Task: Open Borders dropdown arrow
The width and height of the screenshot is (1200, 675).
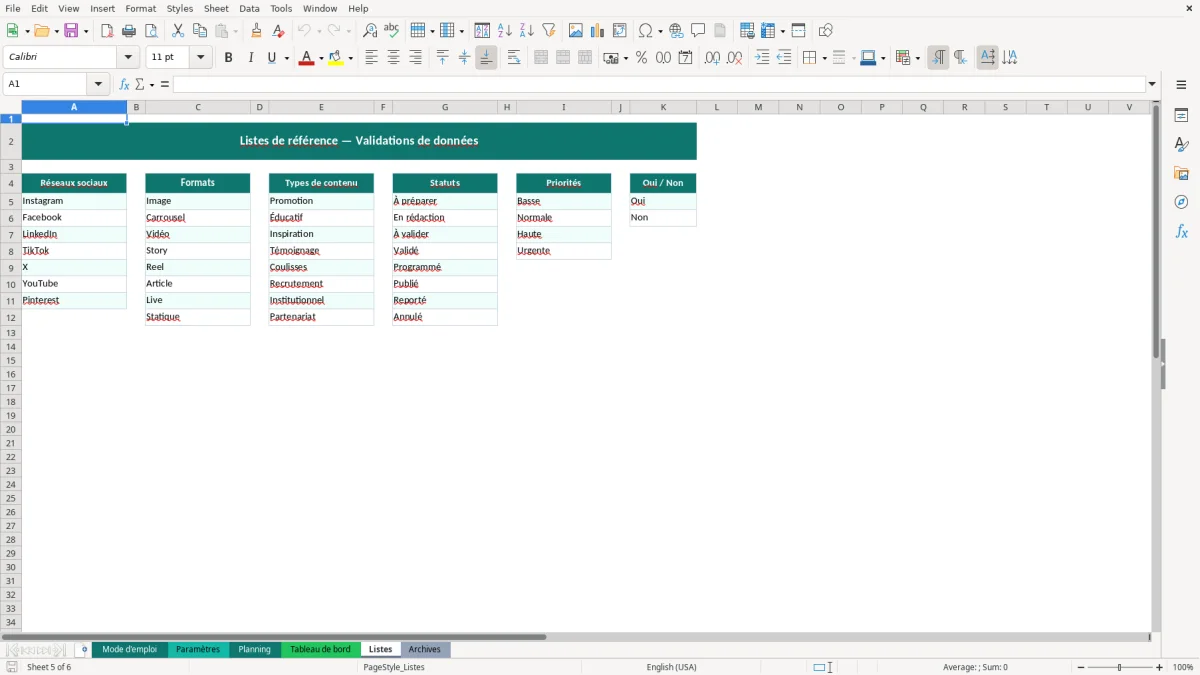Action: point(824,58)
